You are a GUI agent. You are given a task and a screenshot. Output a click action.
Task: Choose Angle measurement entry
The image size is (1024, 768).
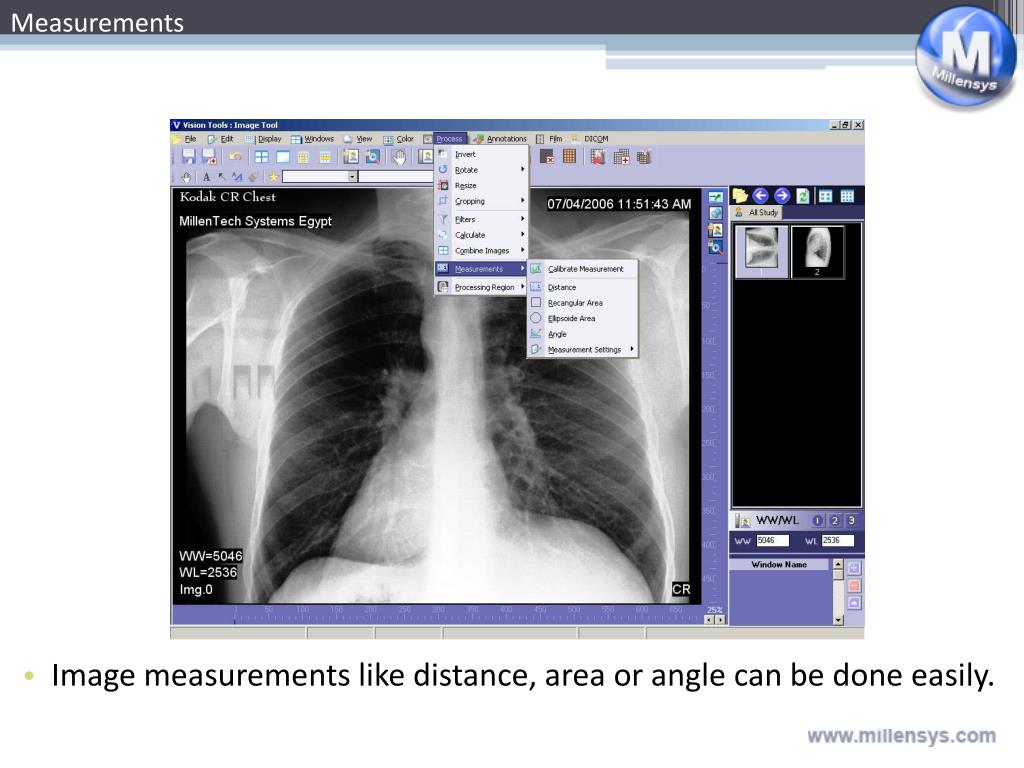583,334
